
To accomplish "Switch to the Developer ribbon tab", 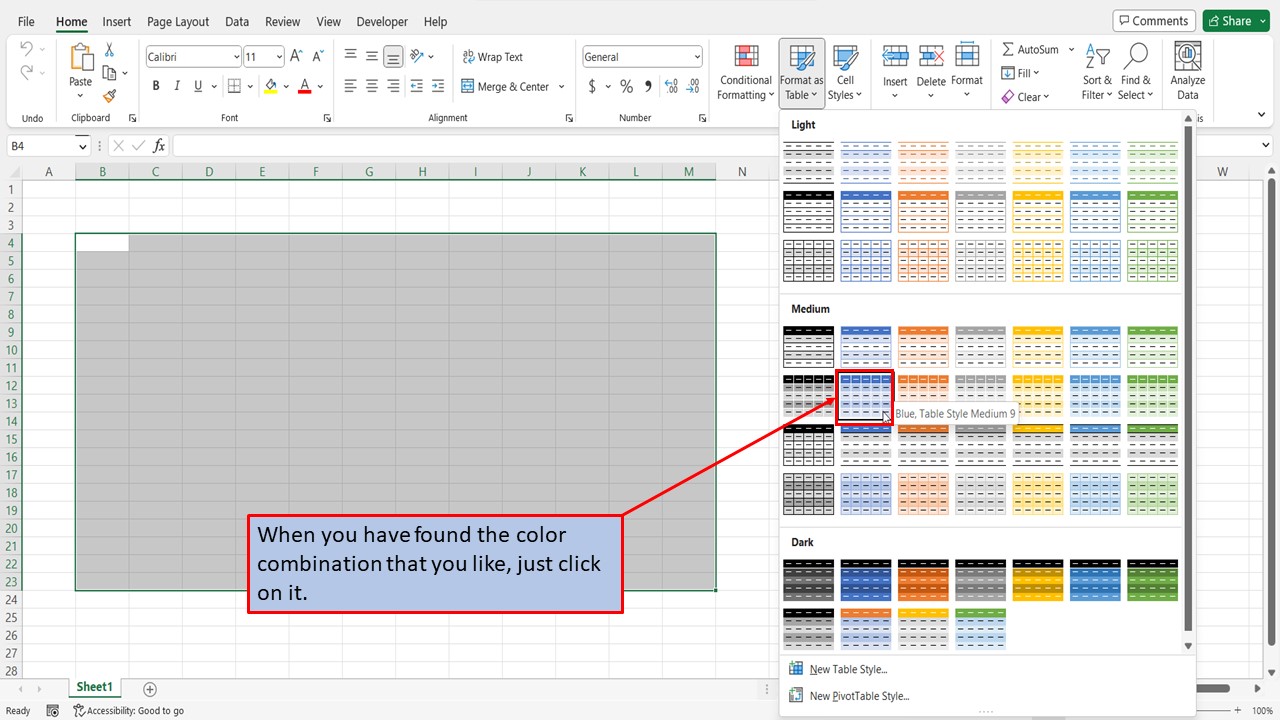I will pyautogui.click(x=381, y=21).
